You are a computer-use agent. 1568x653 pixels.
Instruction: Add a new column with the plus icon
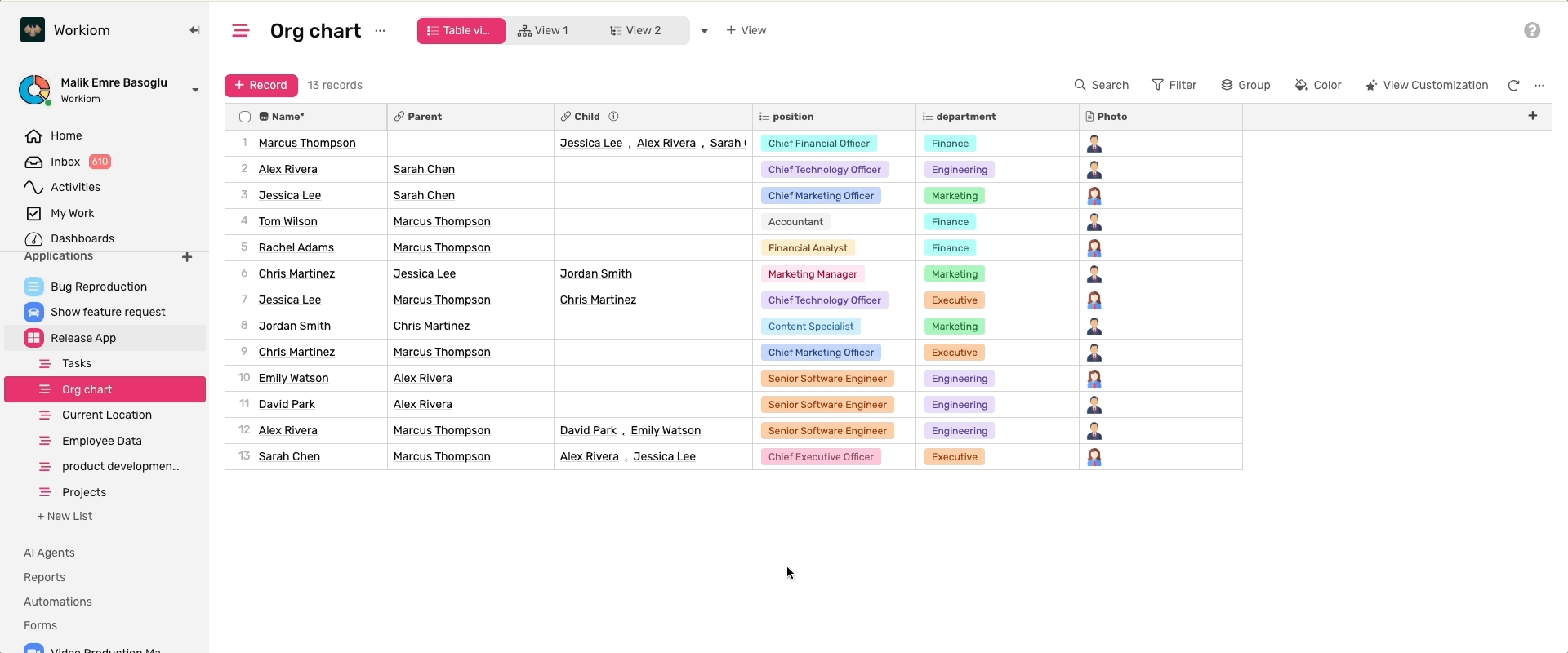(x=1532, y=116)
